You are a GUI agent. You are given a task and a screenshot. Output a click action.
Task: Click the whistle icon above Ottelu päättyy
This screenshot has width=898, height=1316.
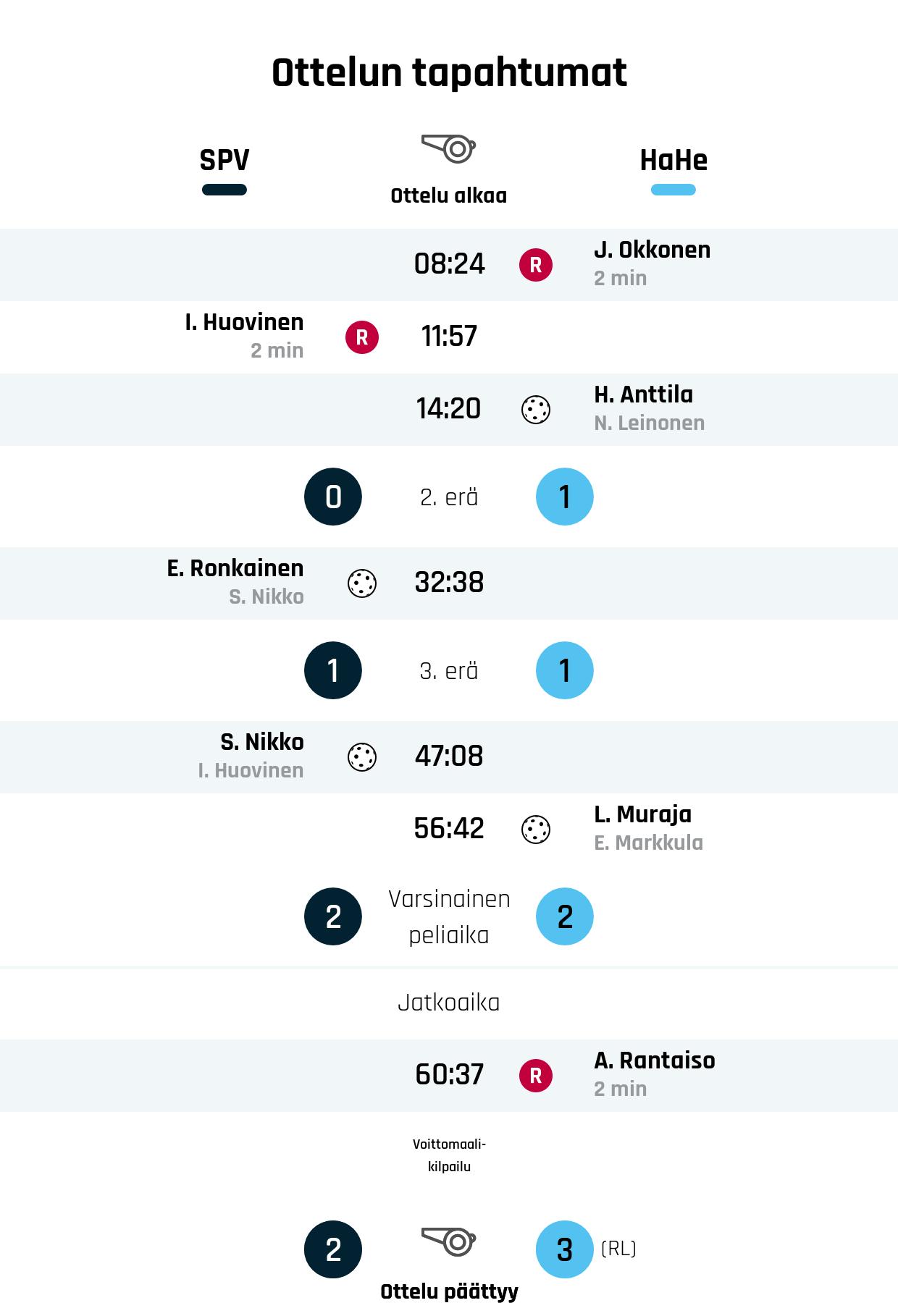[x=448, y=1241]
